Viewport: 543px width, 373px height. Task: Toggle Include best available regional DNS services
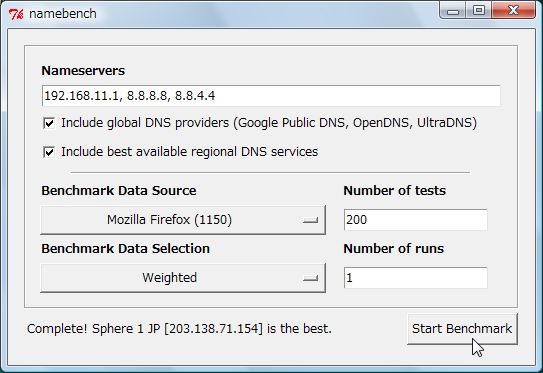pyautogui.click(x=49, y=152)
